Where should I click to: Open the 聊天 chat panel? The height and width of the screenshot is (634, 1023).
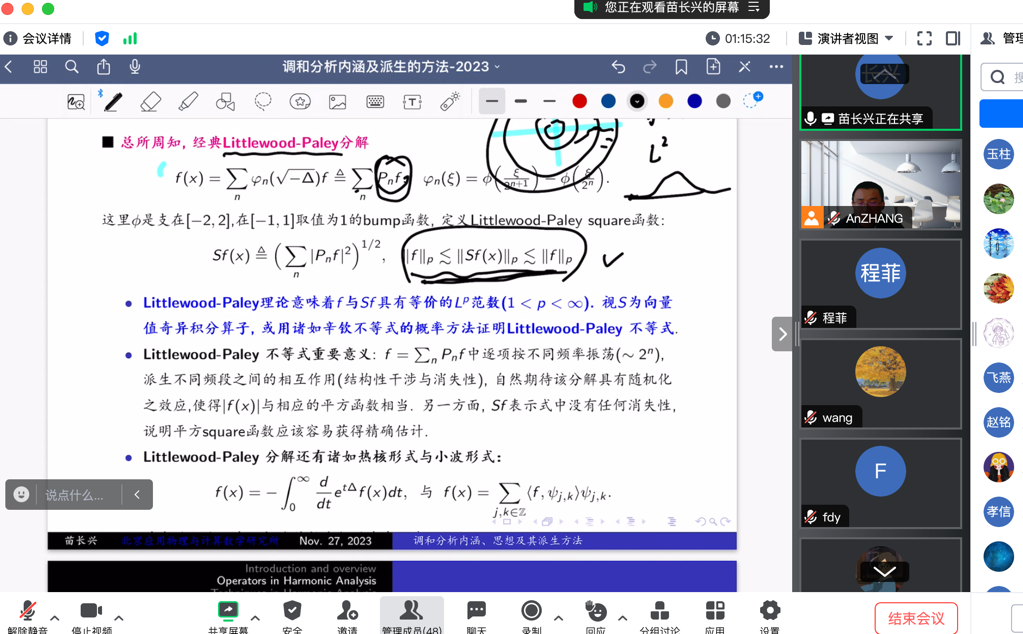[476, 615]
